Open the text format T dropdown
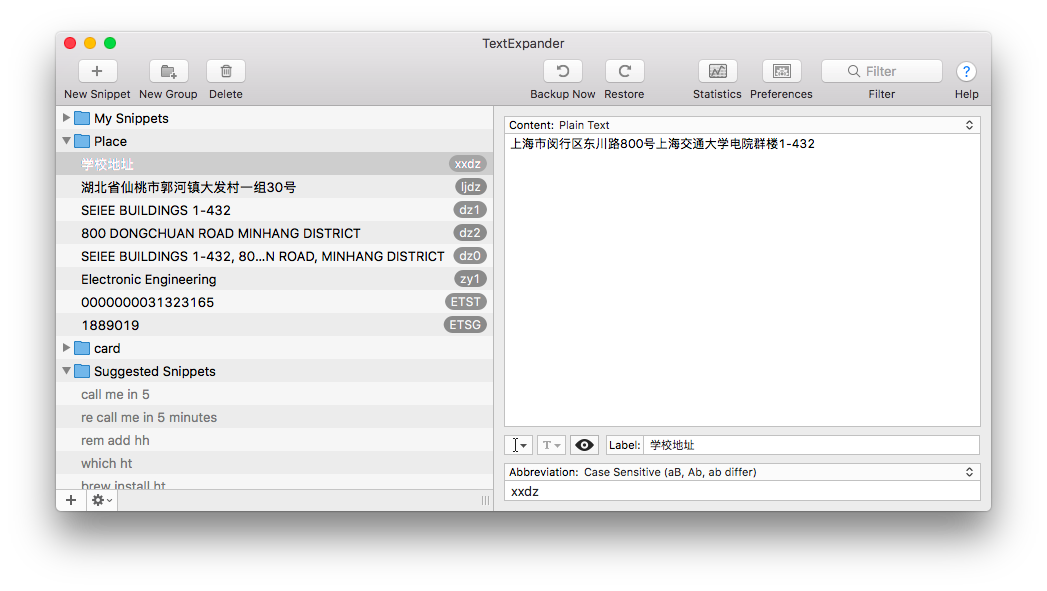Viewport: 1047px width, 591px height. point(551,445)
